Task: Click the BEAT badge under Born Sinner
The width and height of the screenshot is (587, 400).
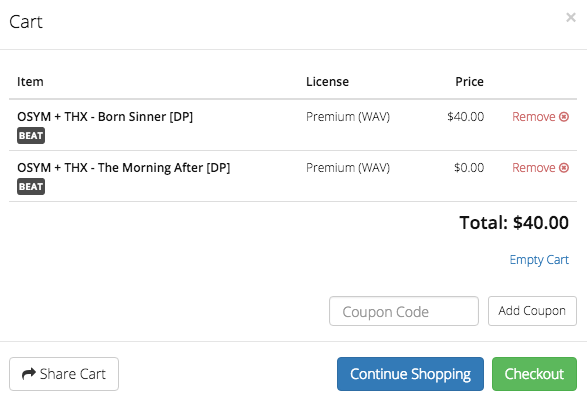Action: click(31, 136)
